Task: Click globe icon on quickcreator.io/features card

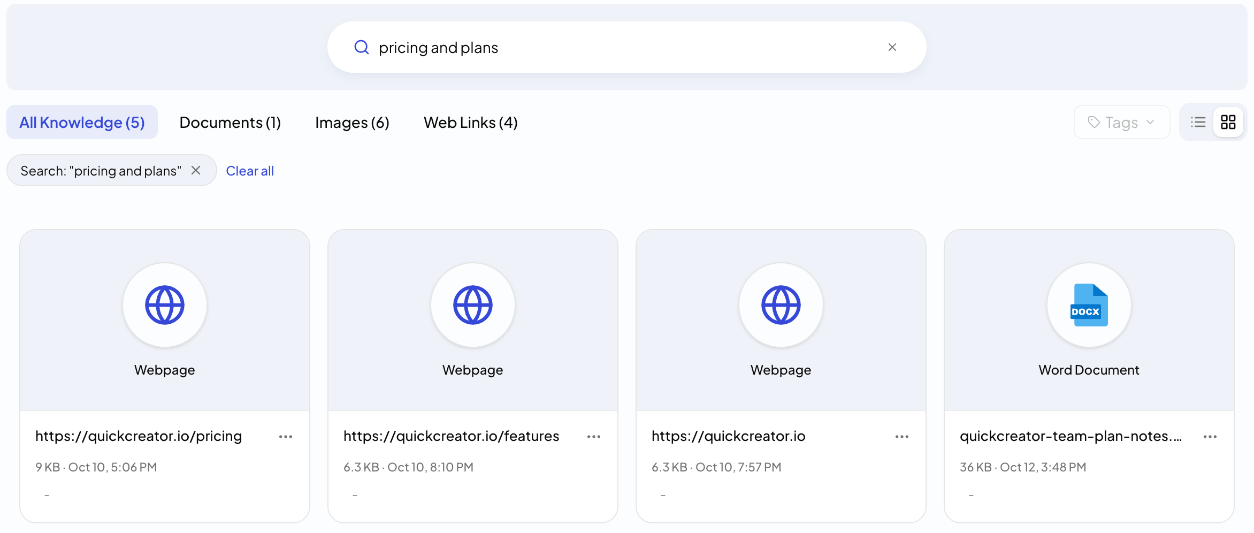Action: (473, 305)
